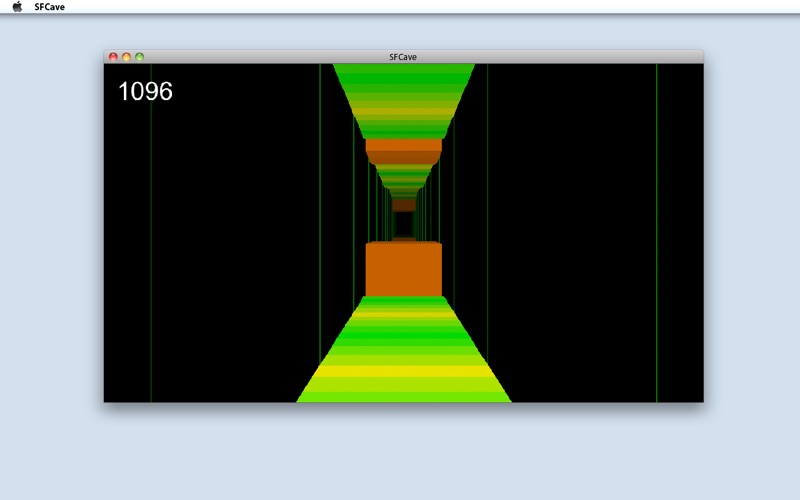Zoom the SFCave window with green button
The width and height of the screenshot is (800, 500).
click(139, 57)
